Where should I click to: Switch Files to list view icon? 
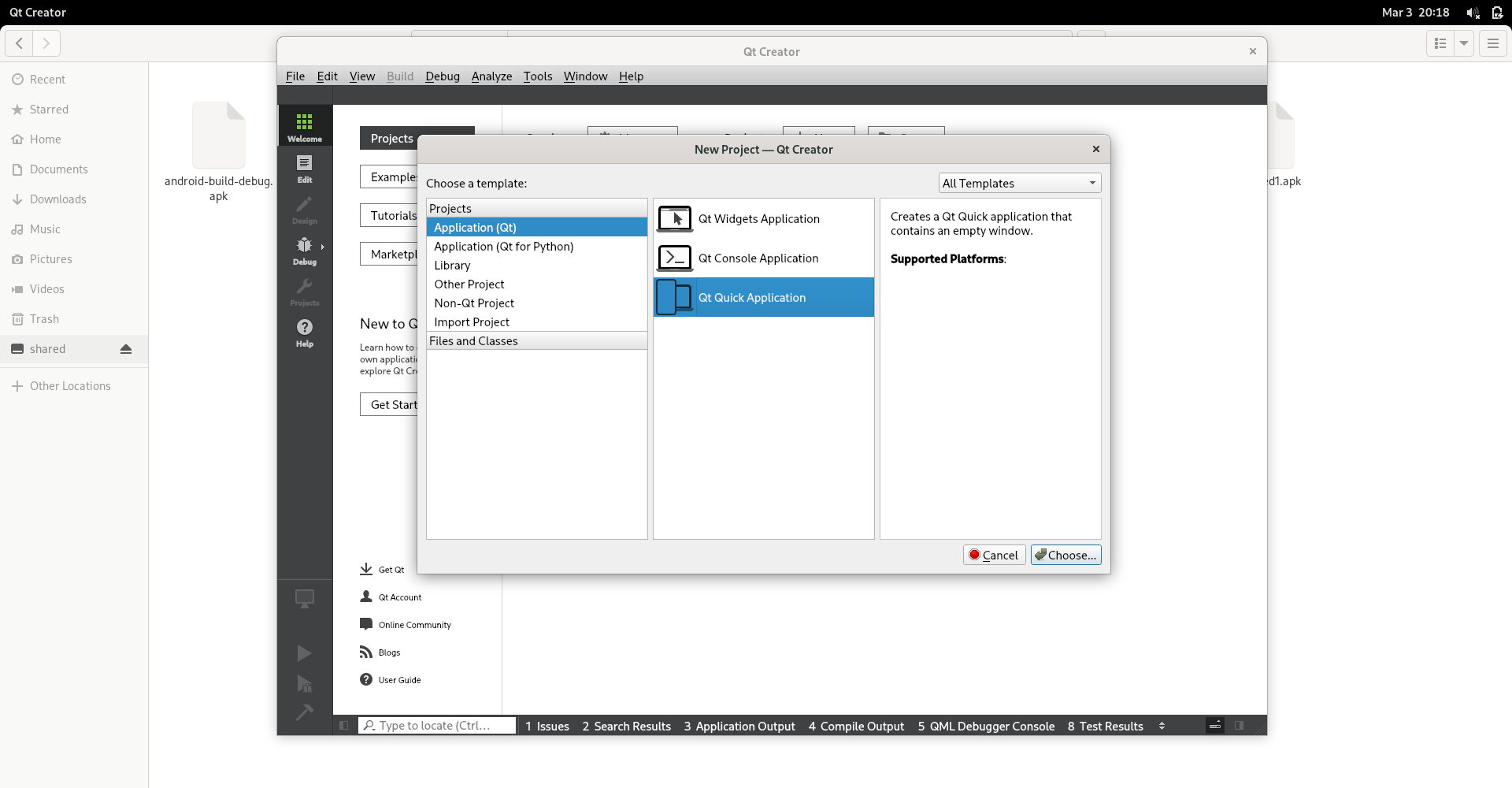click(1440, 43)
